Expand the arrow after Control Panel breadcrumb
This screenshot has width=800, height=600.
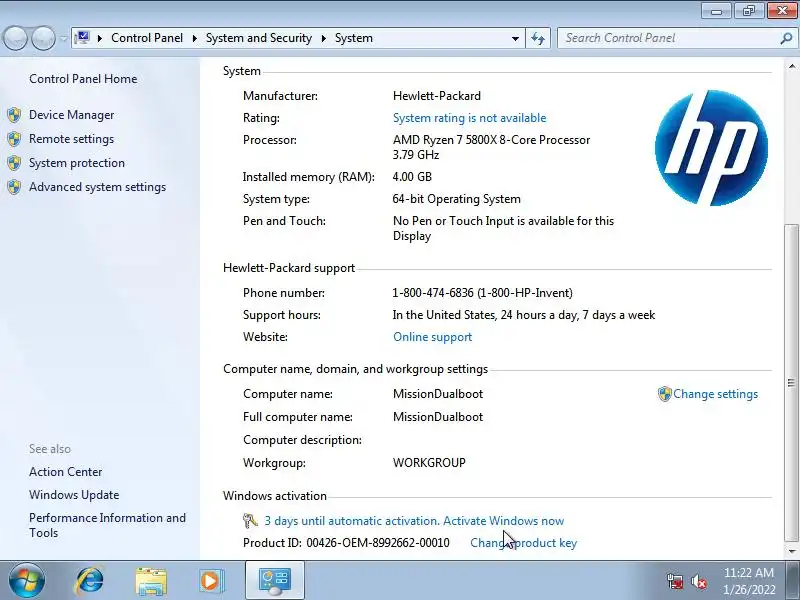pos(194,38)
